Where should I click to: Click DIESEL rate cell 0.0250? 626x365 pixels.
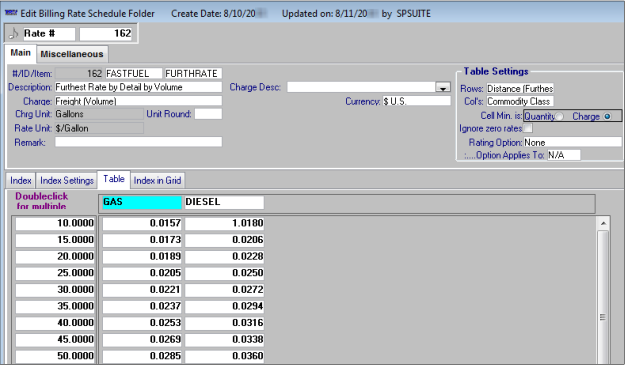(x=224, y=273)
